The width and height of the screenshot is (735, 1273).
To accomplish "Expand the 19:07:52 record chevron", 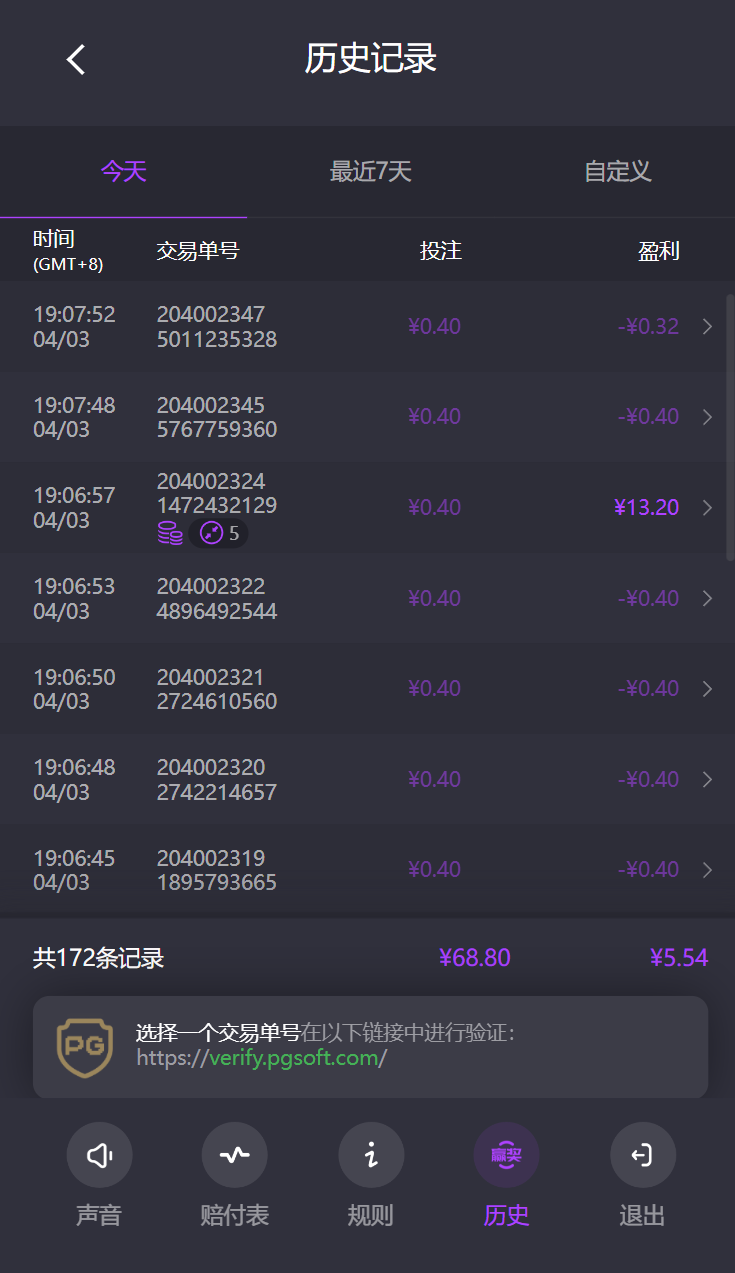I will point(707,327).
